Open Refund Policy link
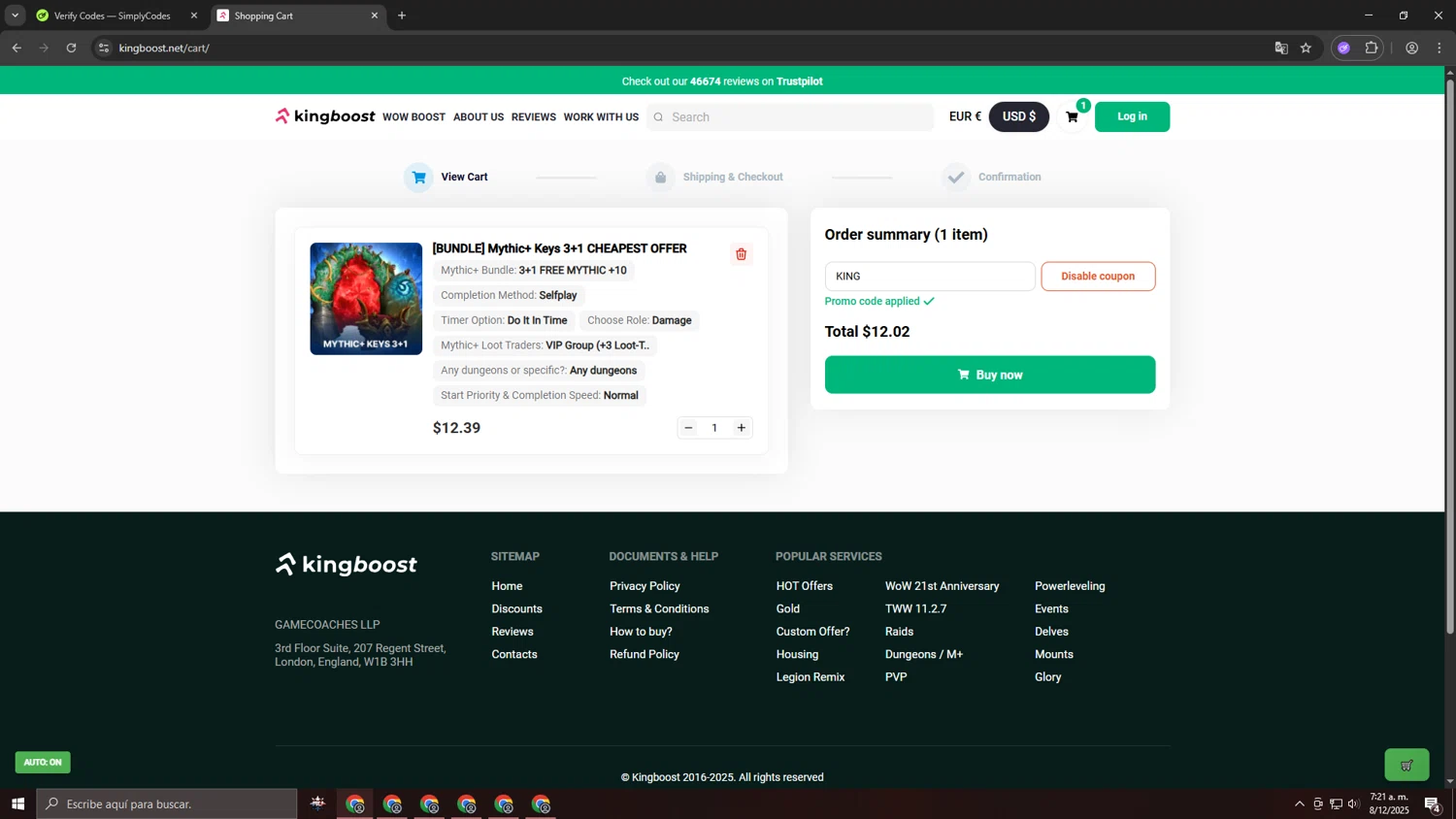Screen dimensions: 1456x819 point(645,654)
